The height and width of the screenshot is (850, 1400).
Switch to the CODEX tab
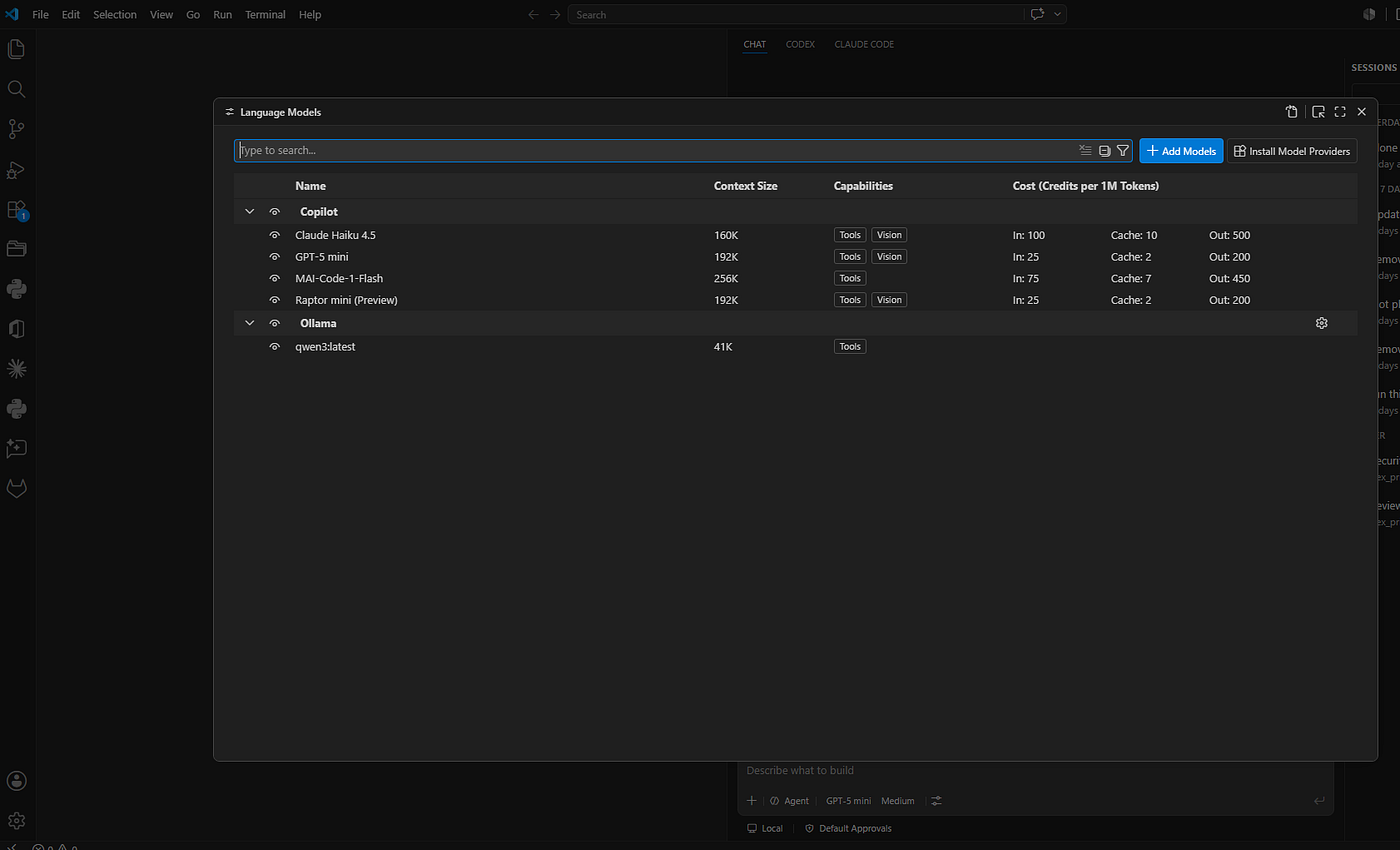tap(800, 44)
